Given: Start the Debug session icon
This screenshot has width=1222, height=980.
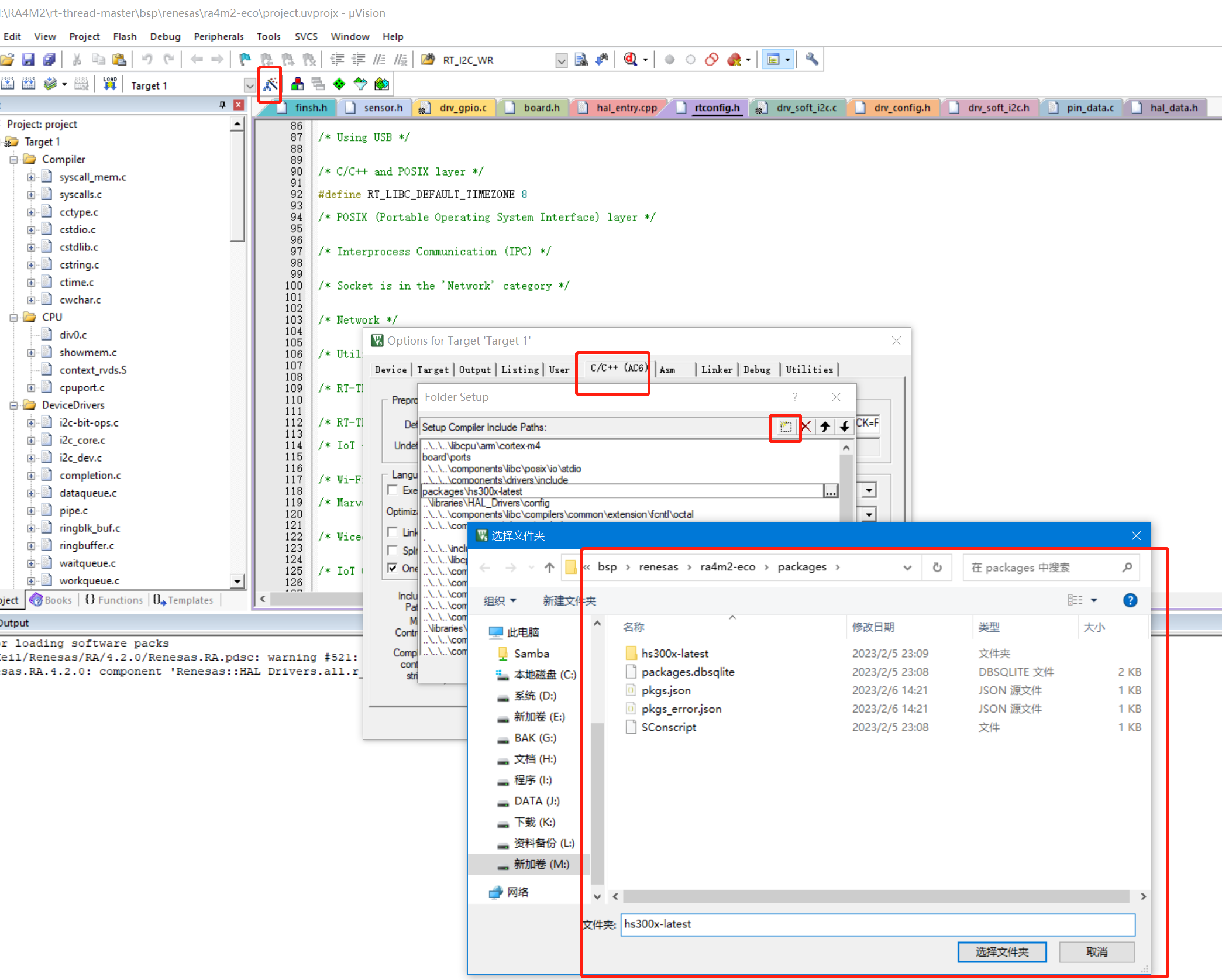Looking at the screenshot, I should (631, 59).
